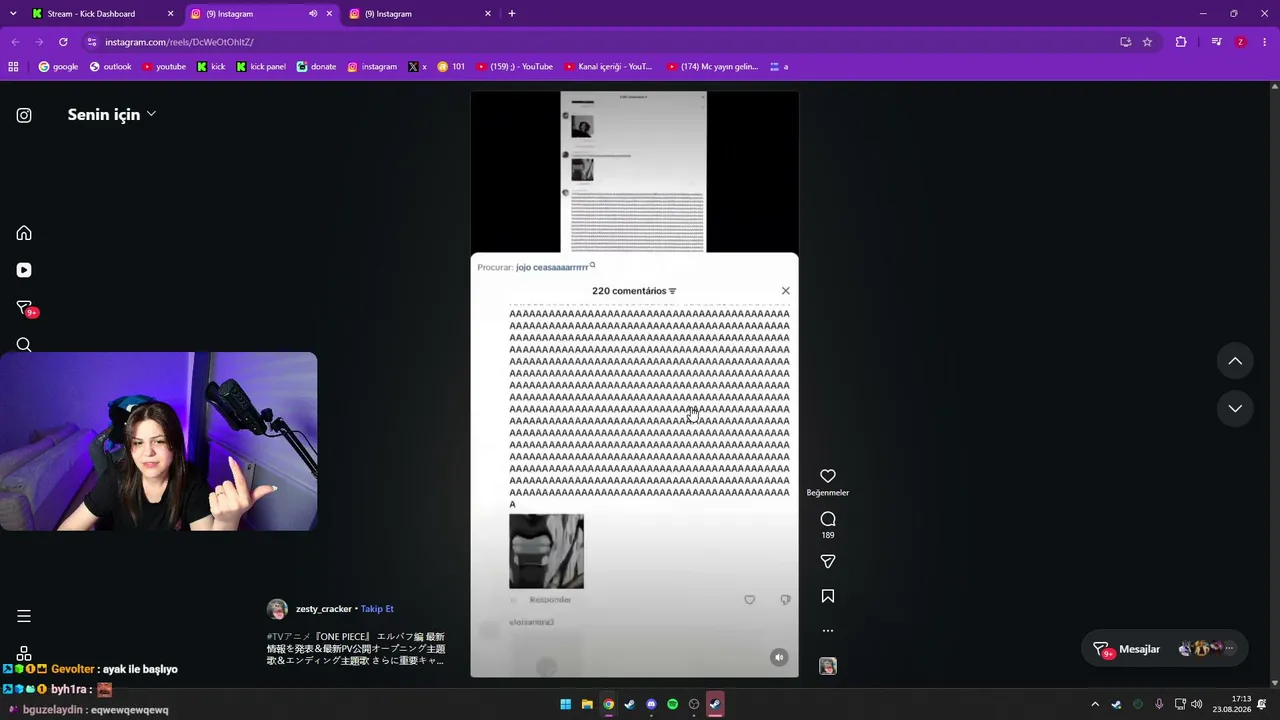Open the 'kick' bookmark

pos(211,67)
